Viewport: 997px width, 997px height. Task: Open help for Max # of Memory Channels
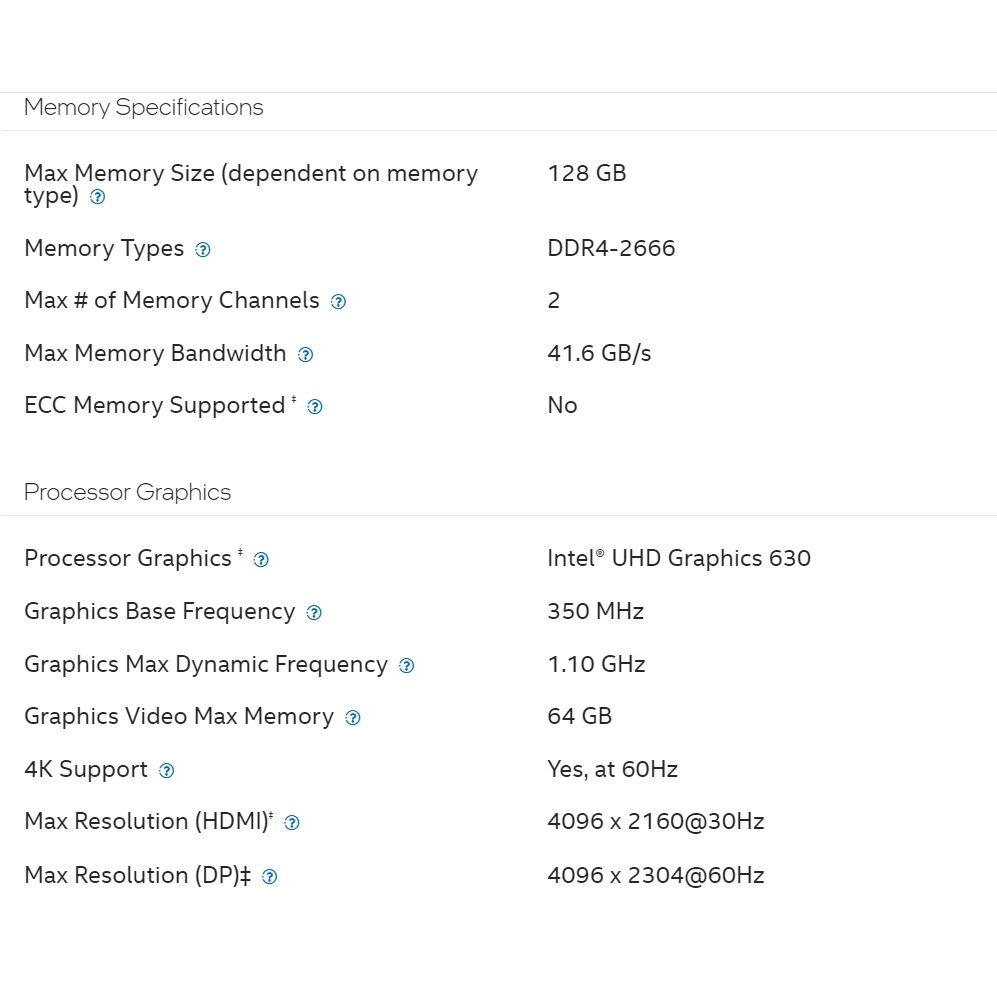click(338, 302)
